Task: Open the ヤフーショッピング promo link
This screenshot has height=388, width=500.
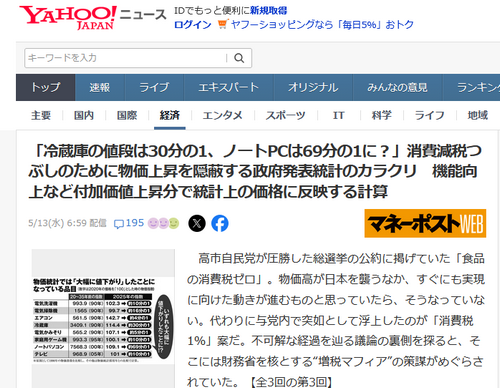Action: [322, 25]
